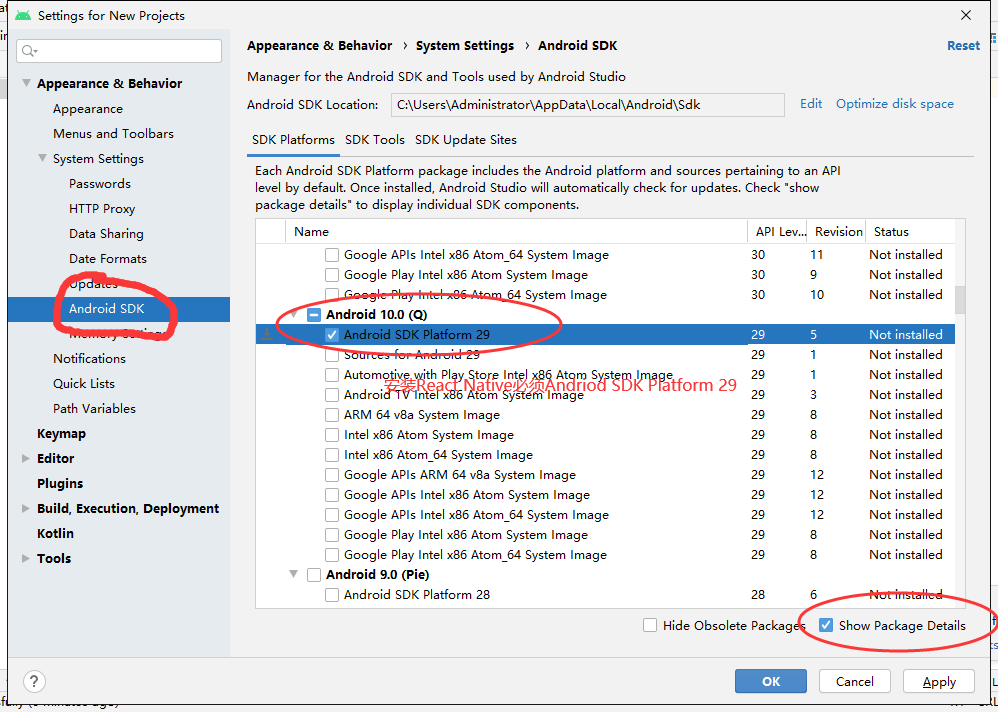Check Sources for Android 29
This screenshot has height=712, width=998.
point(332,354)
